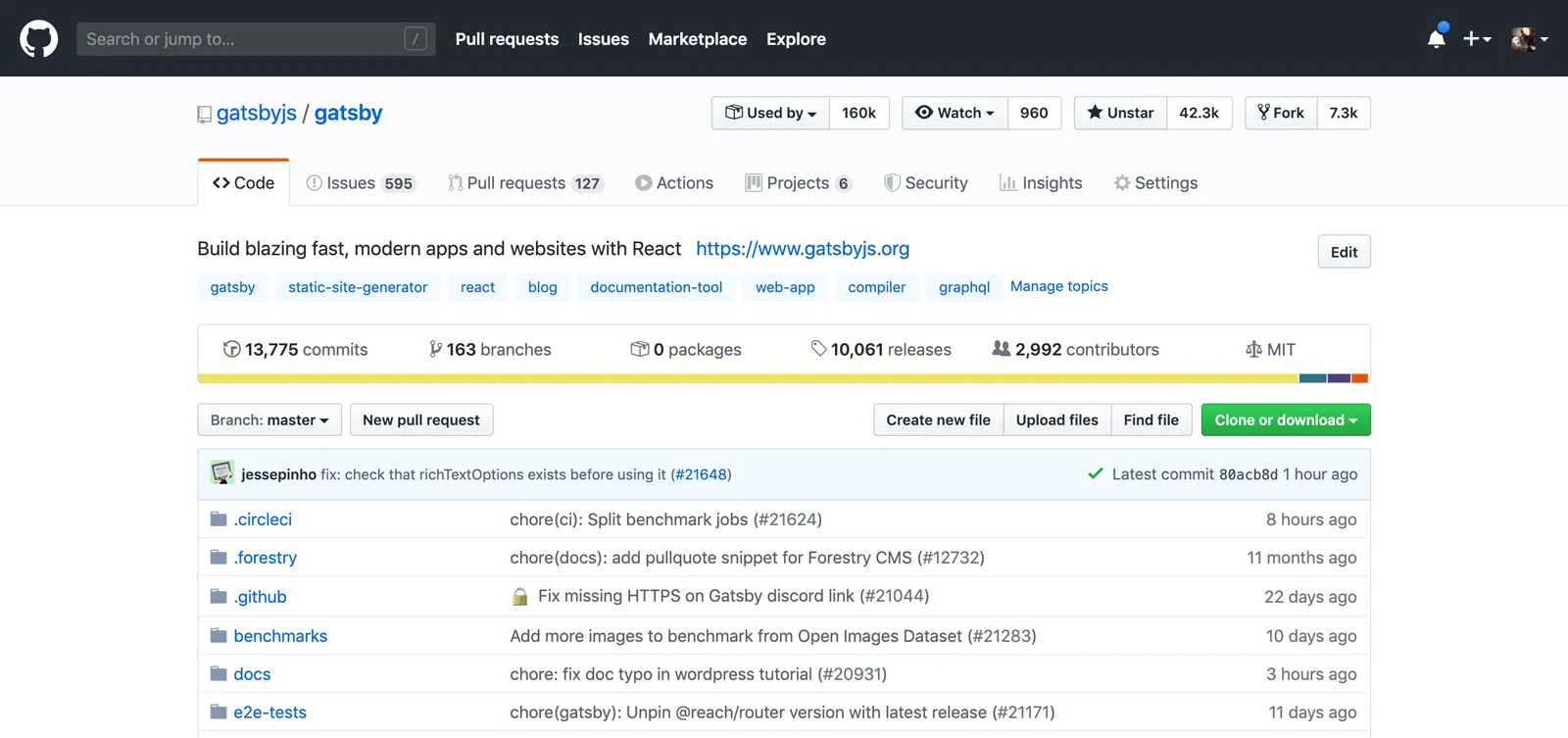Click the packages box icon
This screenshot has height=738, width=1568.
[639, 349]
